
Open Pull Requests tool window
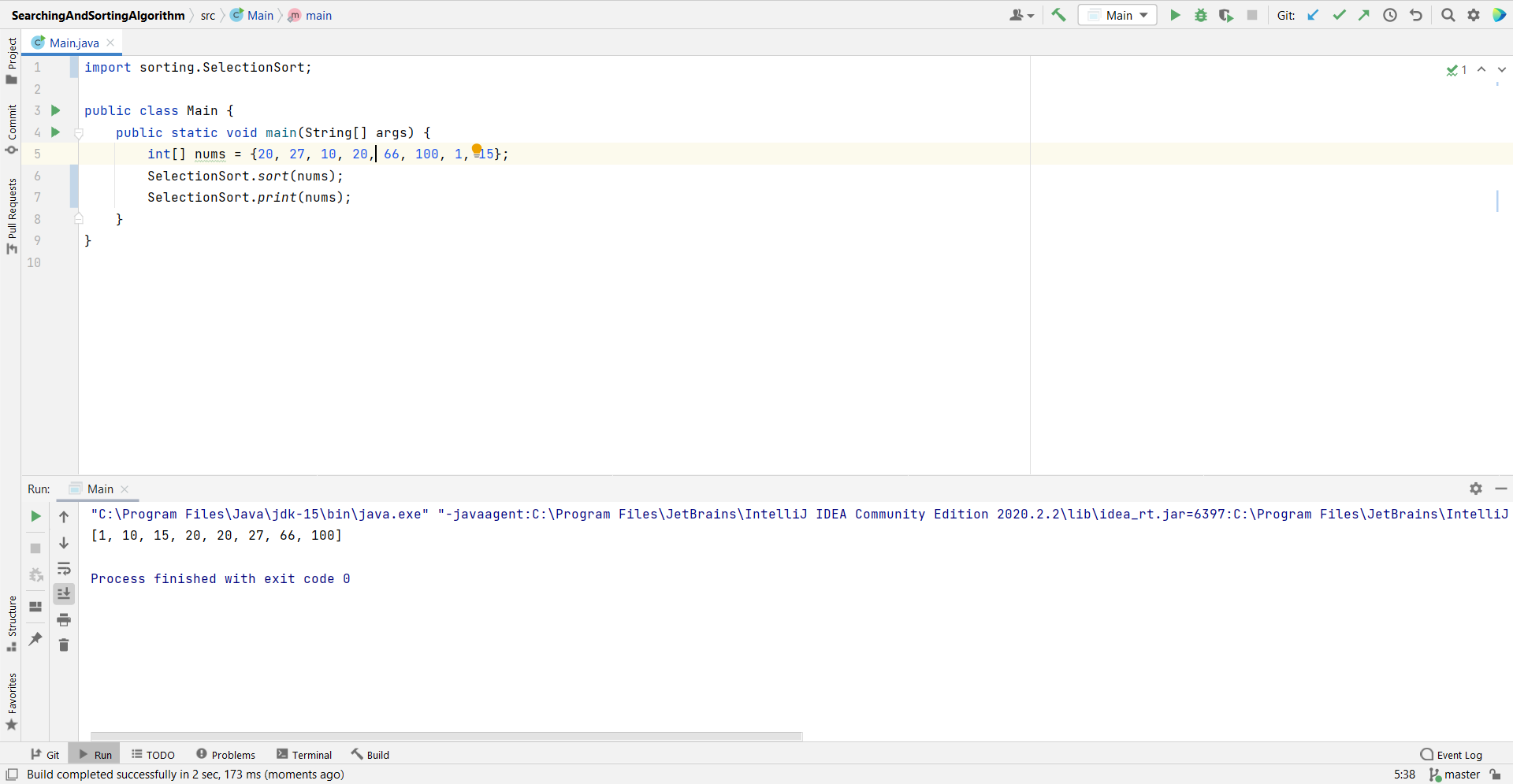click(x=11, y=217)
